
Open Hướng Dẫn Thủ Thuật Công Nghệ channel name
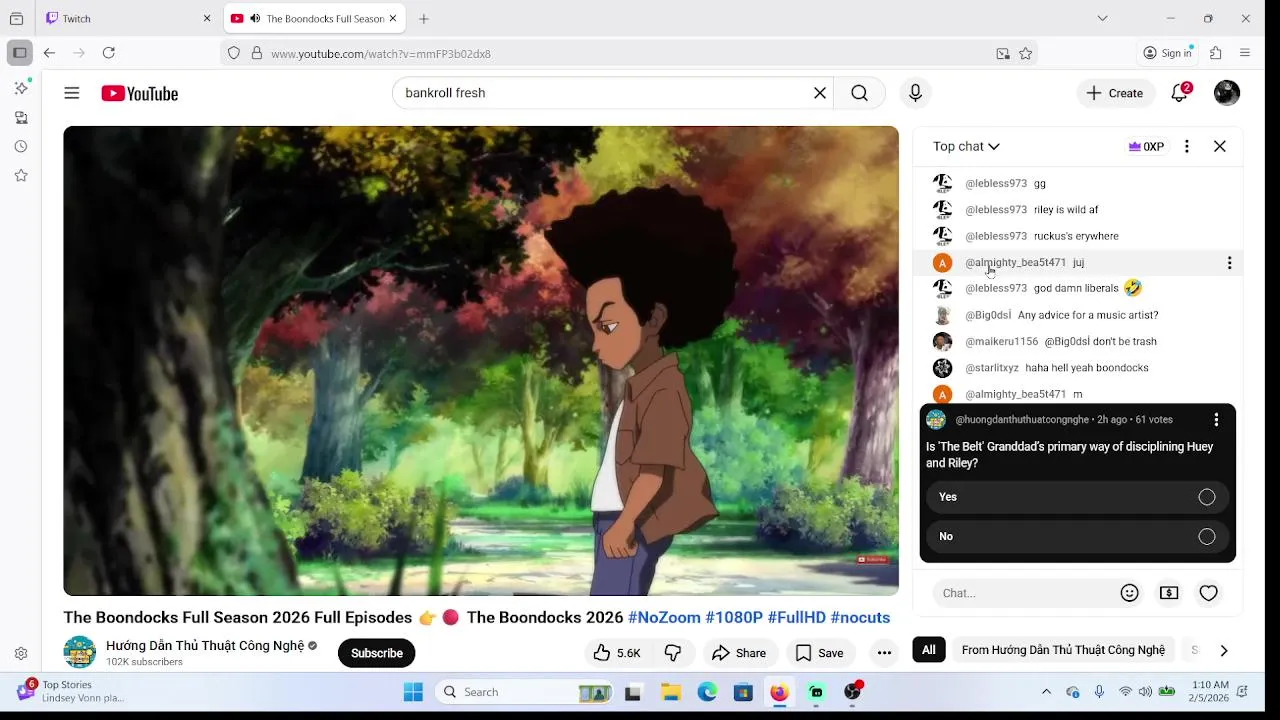click(205, 646)
